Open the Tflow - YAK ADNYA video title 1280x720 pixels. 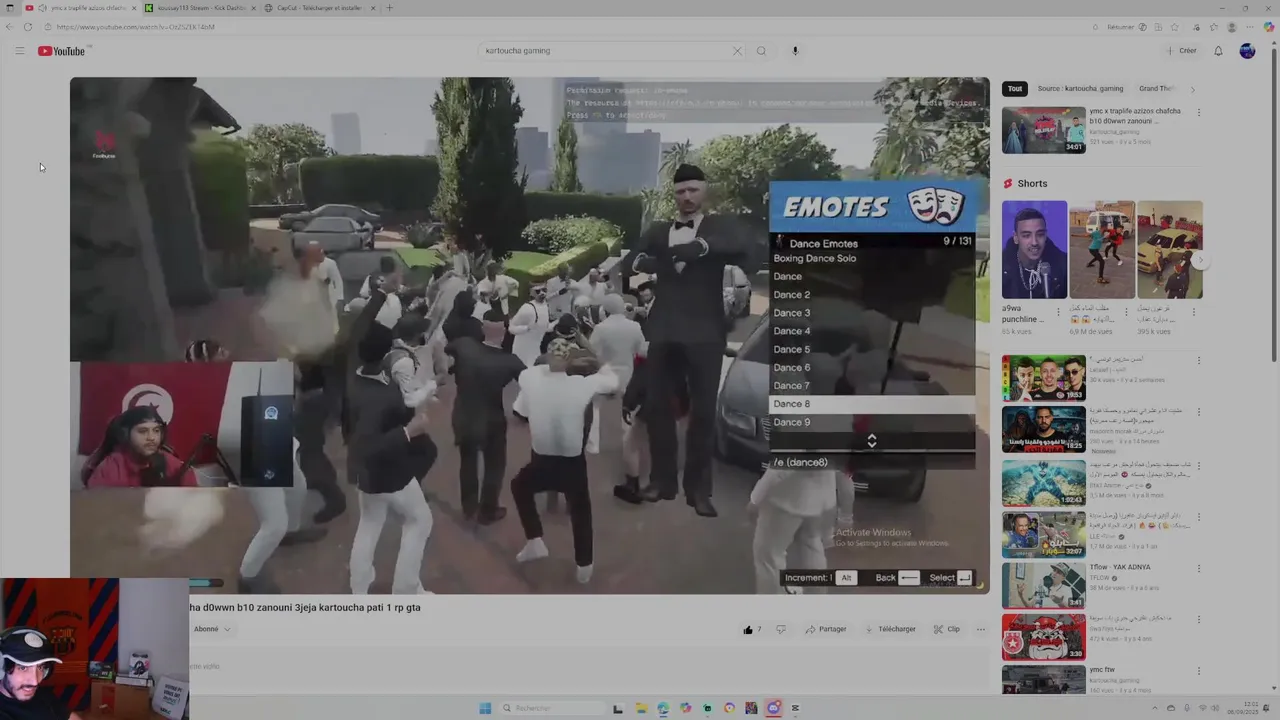coord(1120,567)
